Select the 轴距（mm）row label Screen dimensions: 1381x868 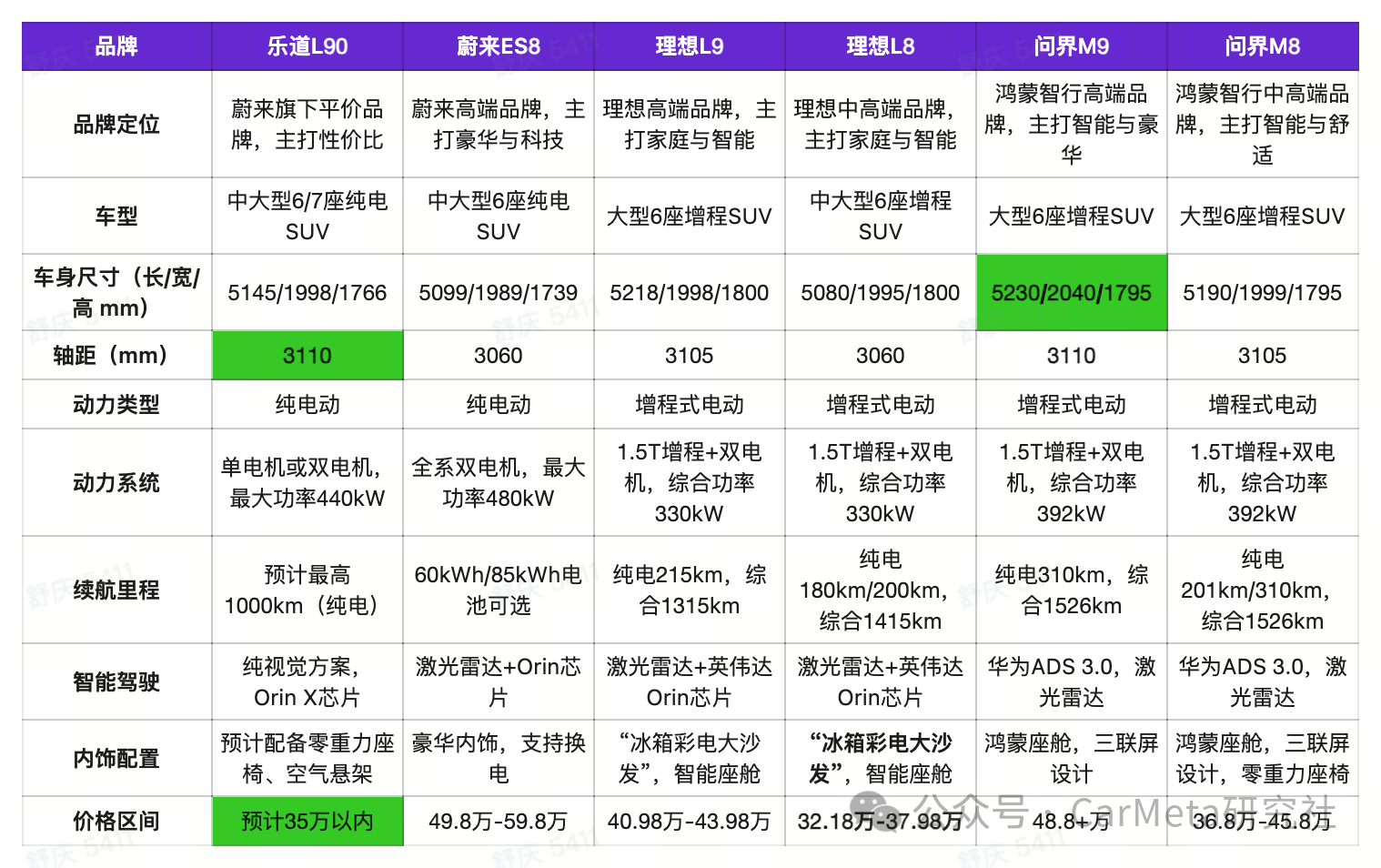pos(116,356)
